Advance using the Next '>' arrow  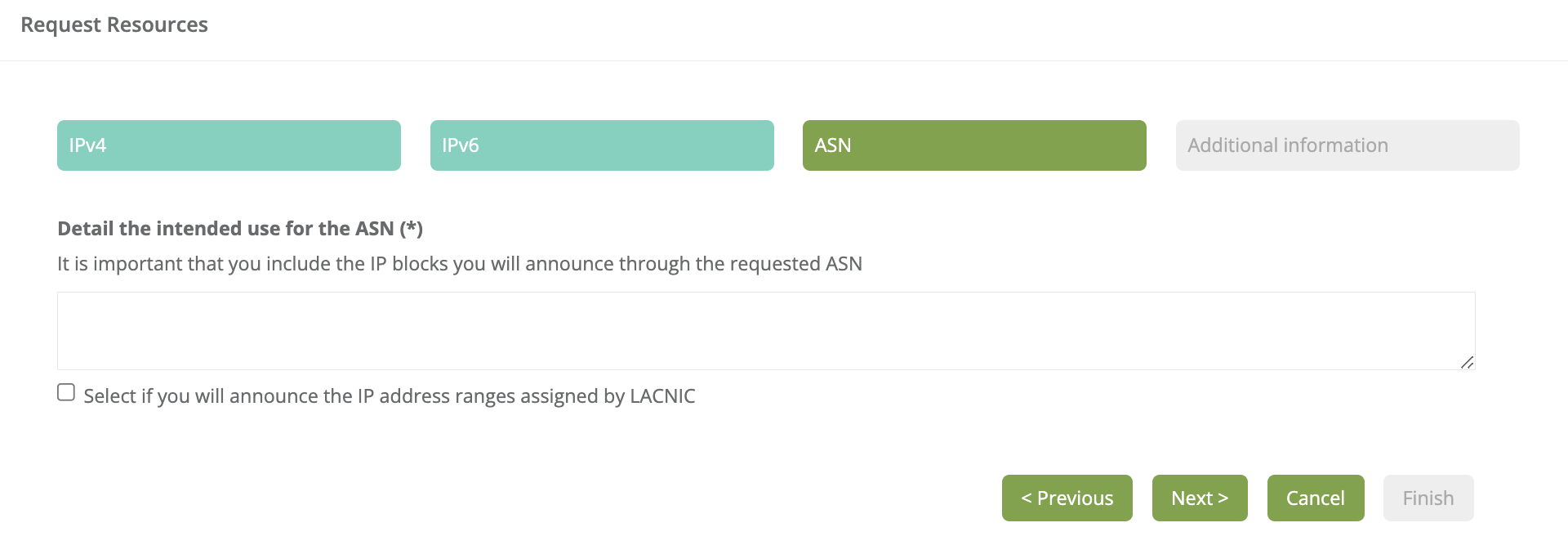(1223, 498)
